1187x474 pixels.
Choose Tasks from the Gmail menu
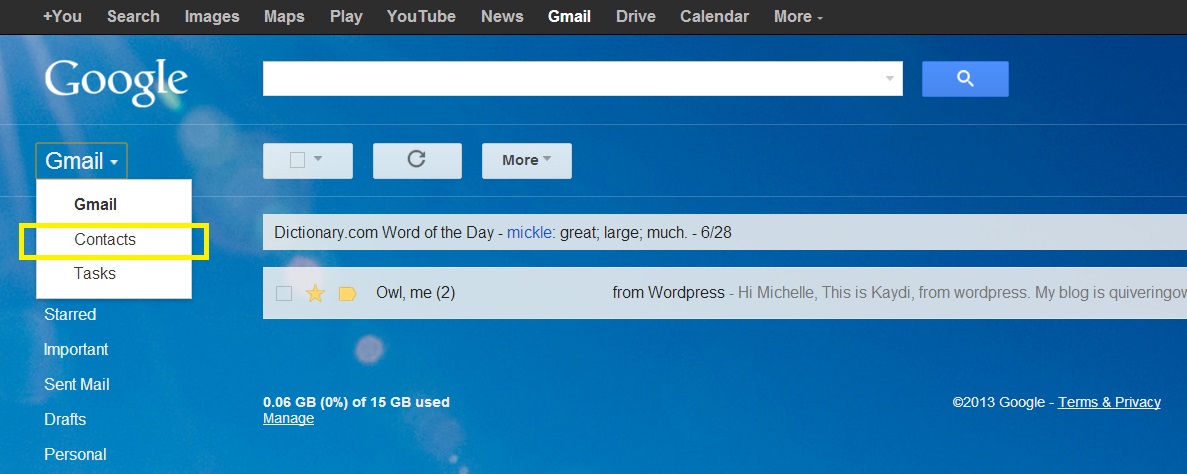click(95, 273)
